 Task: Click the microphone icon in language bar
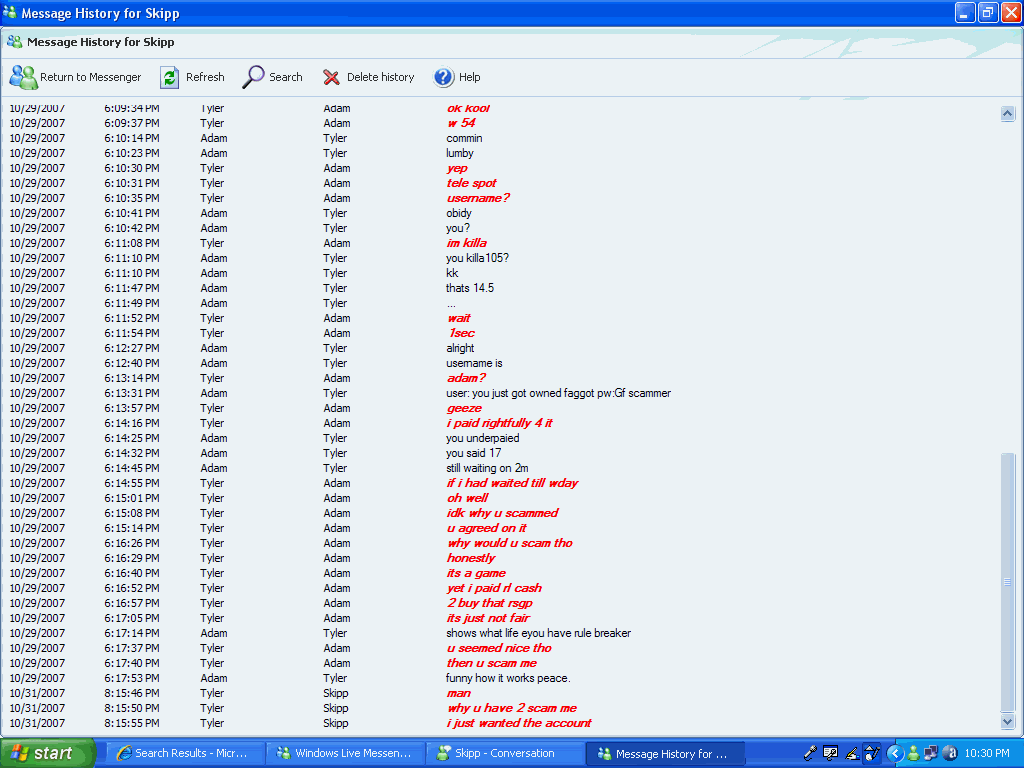click(x=810, y=753)
